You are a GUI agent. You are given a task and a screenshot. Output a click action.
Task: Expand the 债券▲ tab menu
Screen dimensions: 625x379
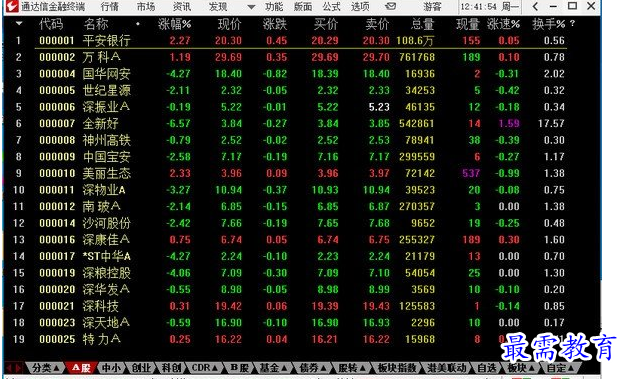[x=312, y=367]
